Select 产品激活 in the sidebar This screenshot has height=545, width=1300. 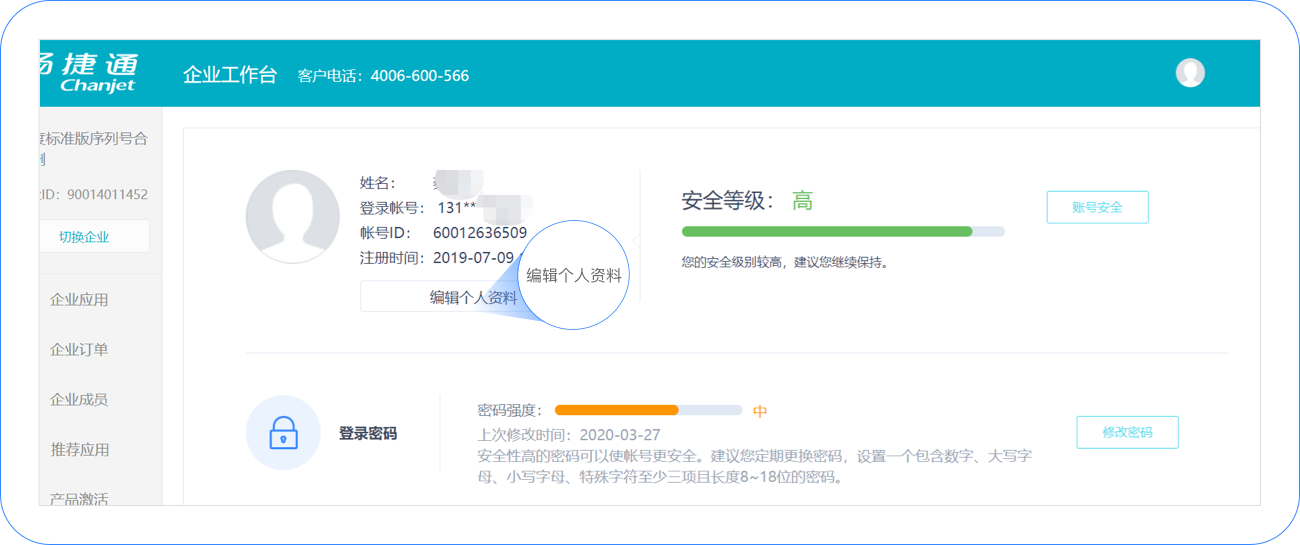pos(80,497)
